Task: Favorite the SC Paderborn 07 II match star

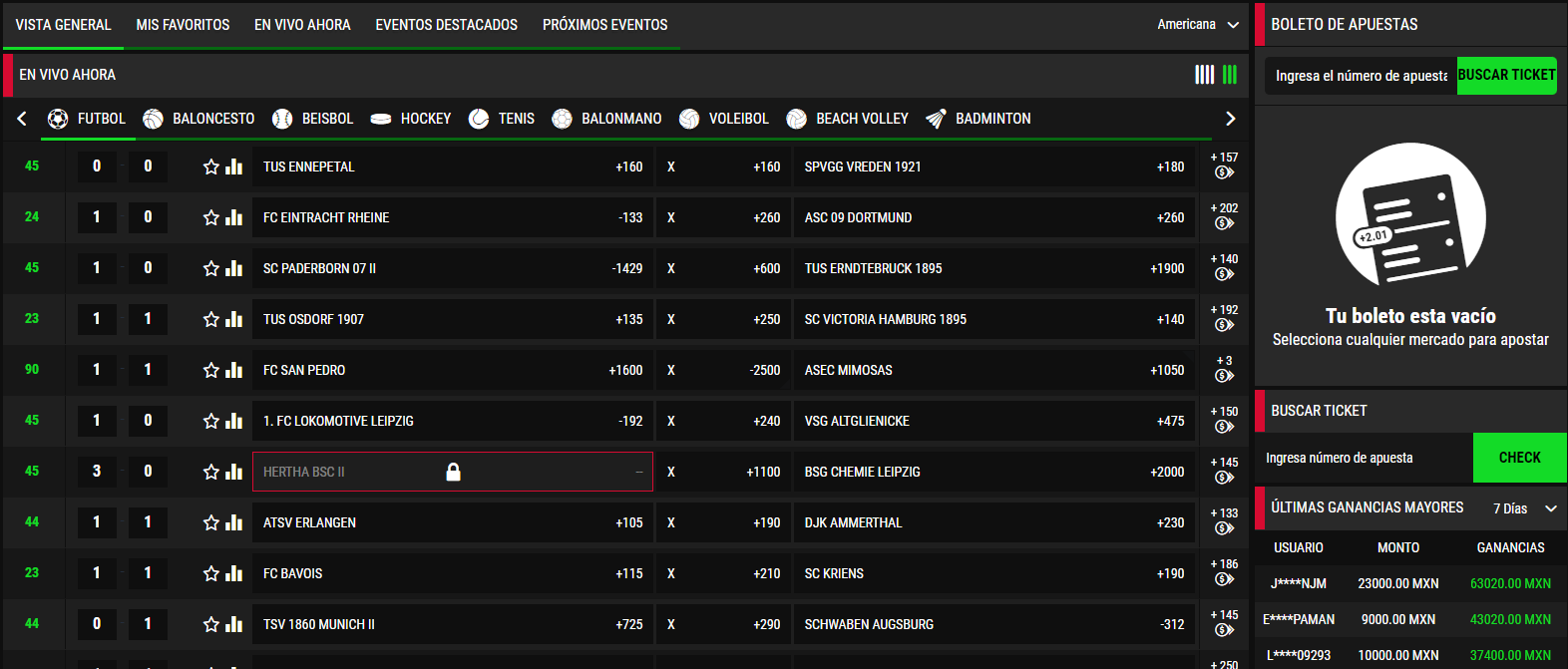Action: pos(210,268)
